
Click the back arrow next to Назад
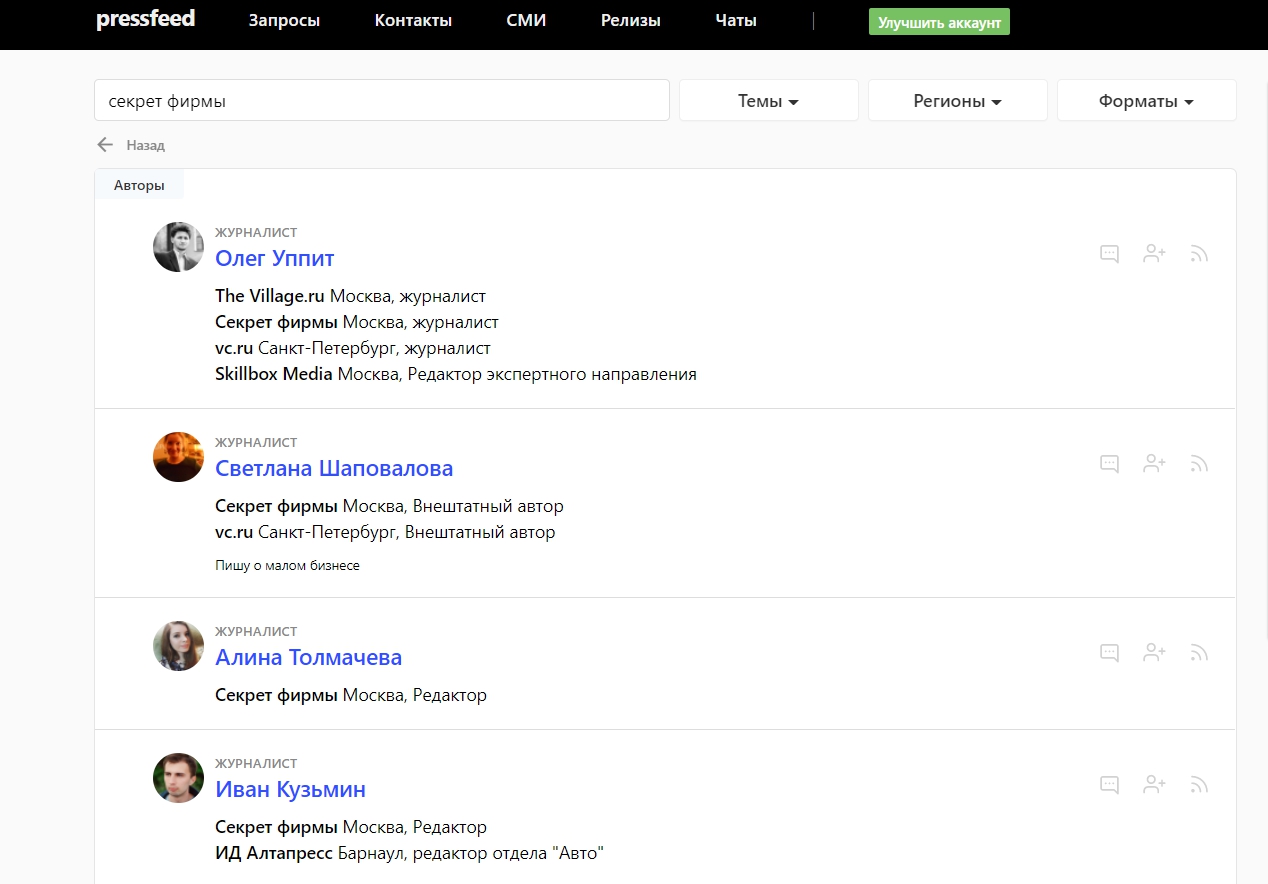pyautogui.click(x=105, y=145)
